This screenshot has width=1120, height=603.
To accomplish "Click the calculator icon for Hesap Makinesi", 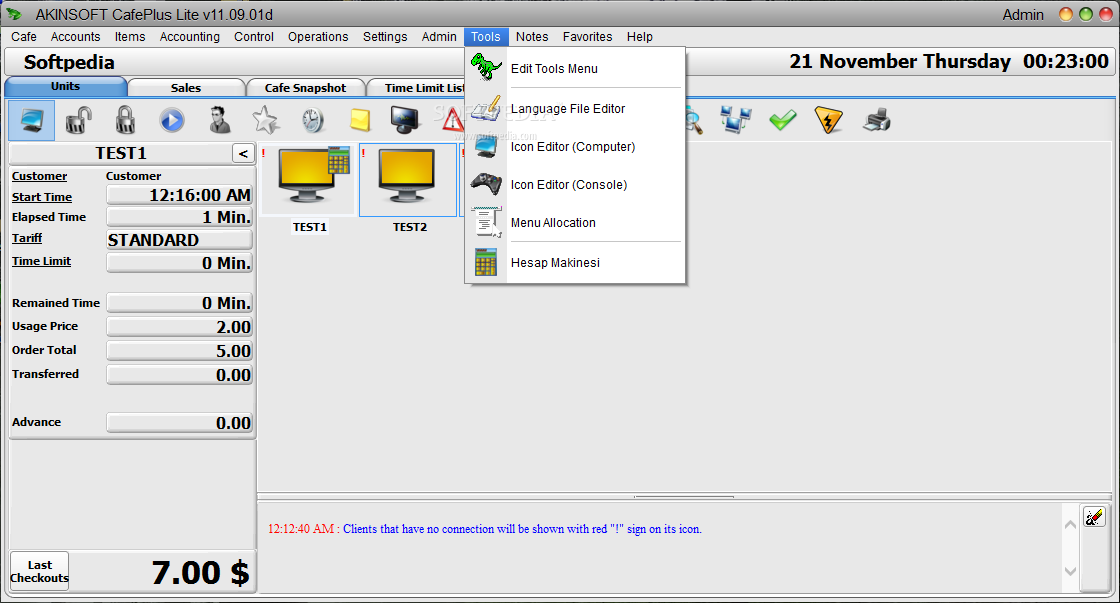I will coord(486,262).
